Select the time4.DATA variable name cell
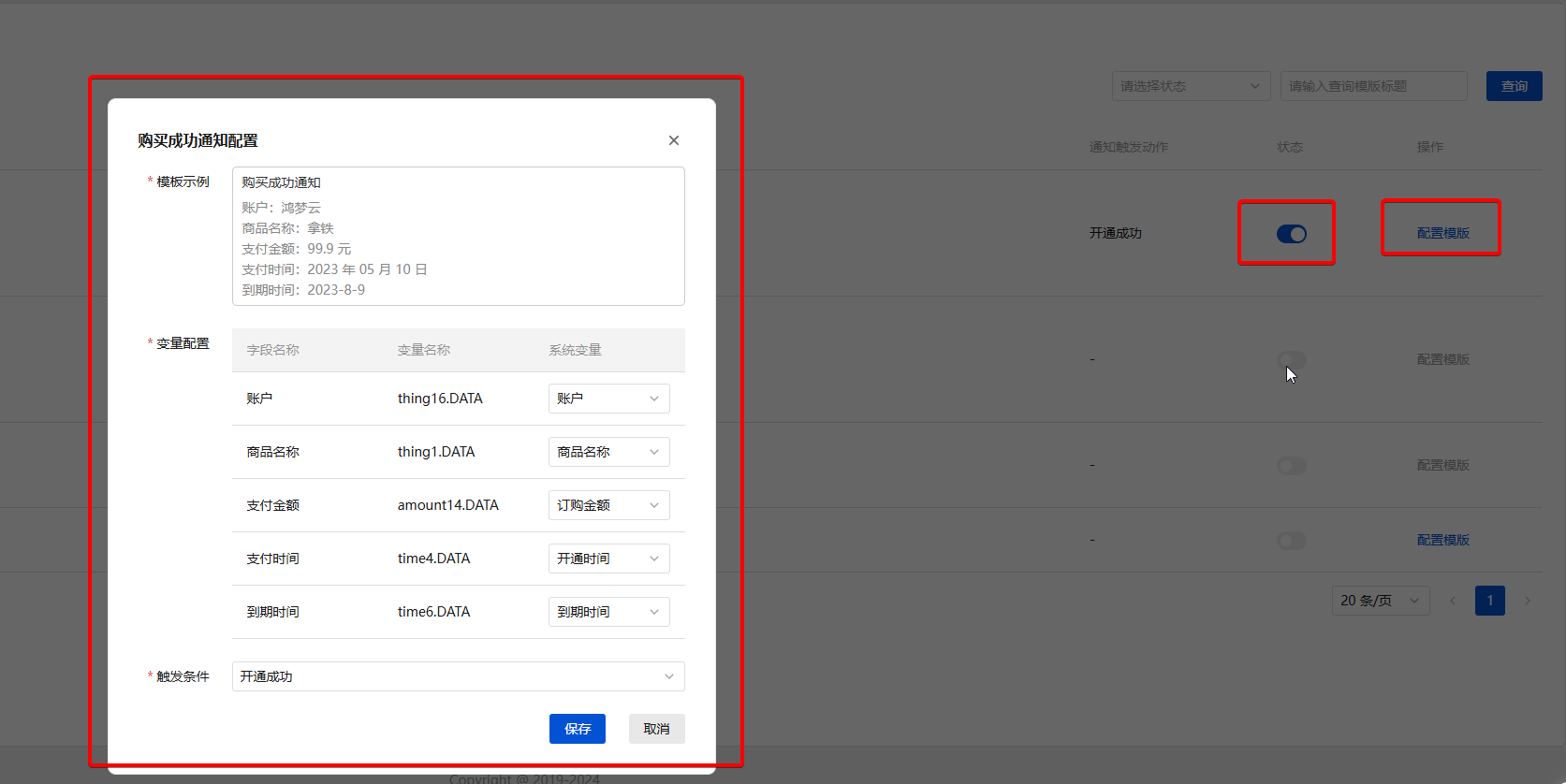Image resolution: width=1566 pixels, height=784 pixels. pos(434,559)
